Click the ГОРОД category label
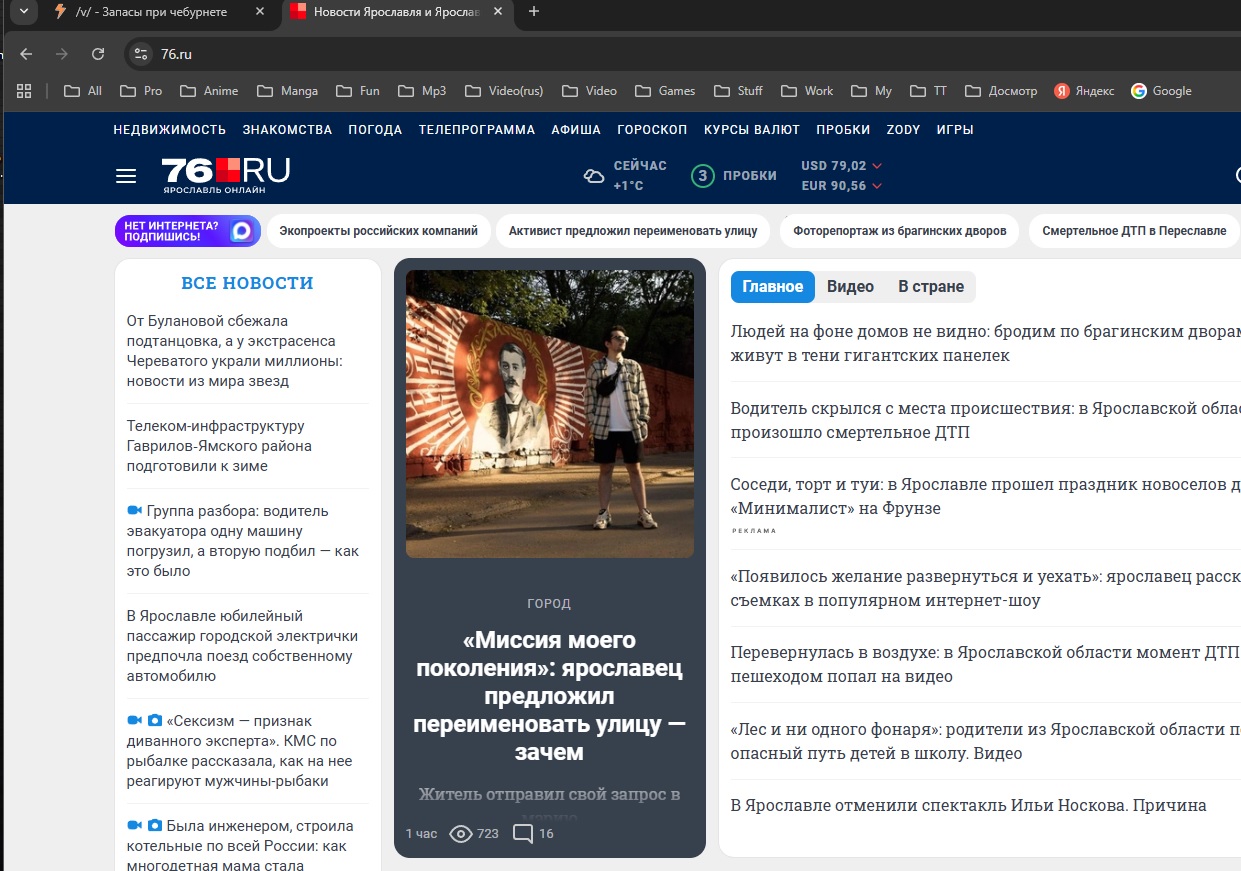Image resolution: width=1241 pixels, height=871 pixels. [549, 604]
